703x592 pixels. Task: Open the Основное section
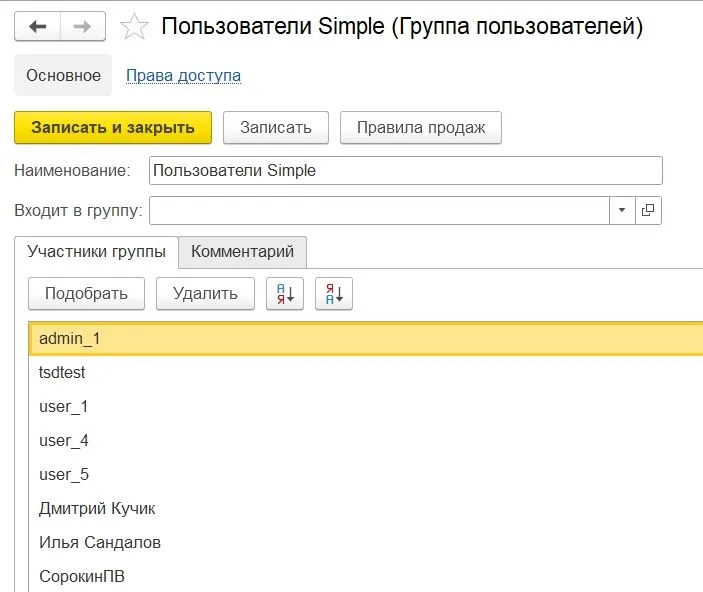[x=63, y=75]
